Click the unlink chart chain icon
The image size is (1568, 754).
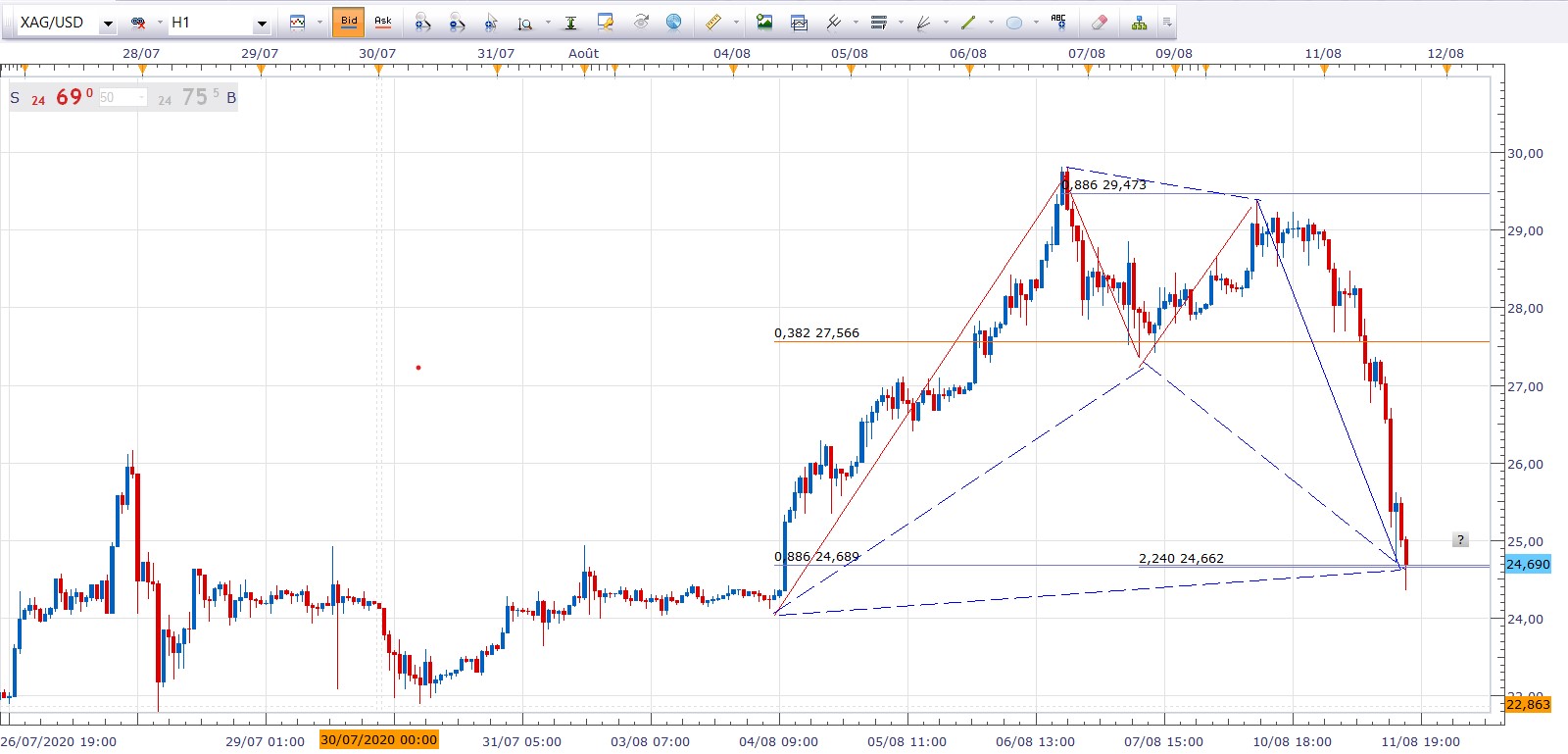point(138,23)
